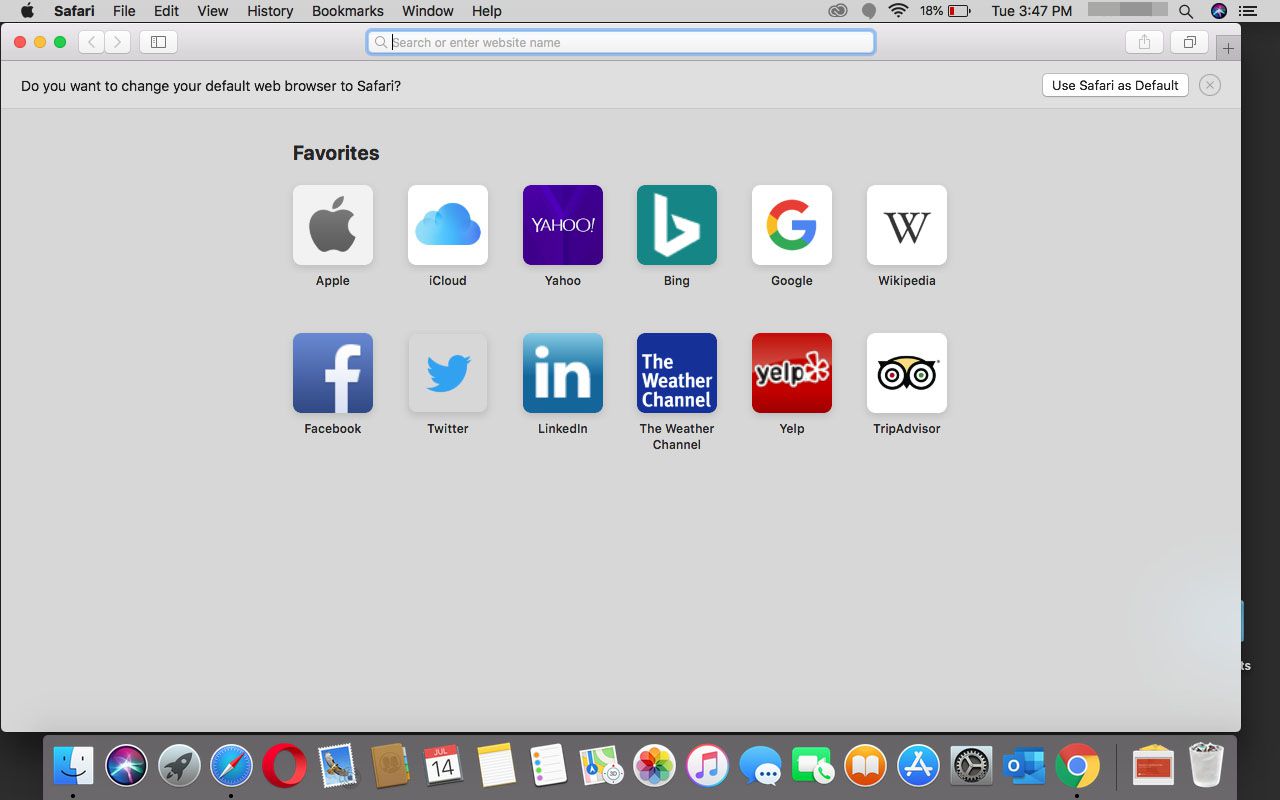
Task: Open the Safari menu
Action: tap(74, 11)
